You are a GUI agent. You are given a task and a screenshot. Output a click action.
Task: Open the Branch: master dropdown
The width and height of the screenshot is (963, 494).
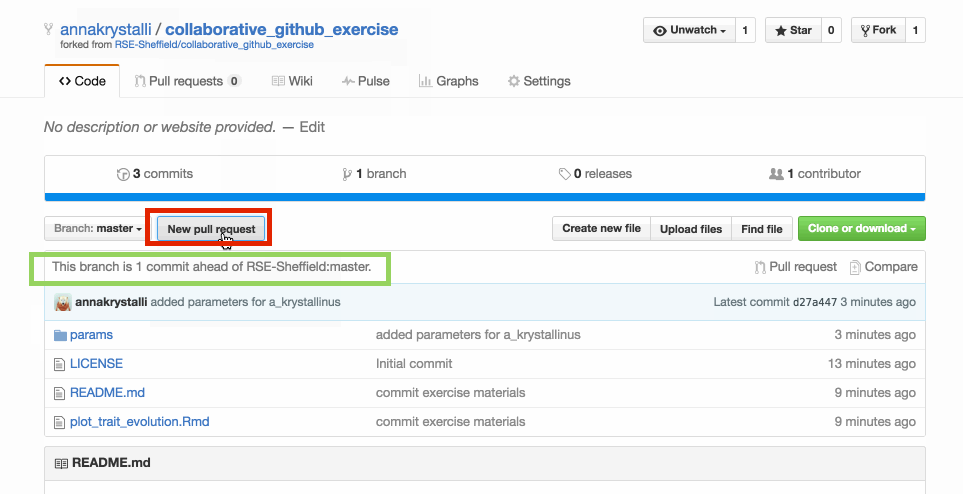coord(97,229)
